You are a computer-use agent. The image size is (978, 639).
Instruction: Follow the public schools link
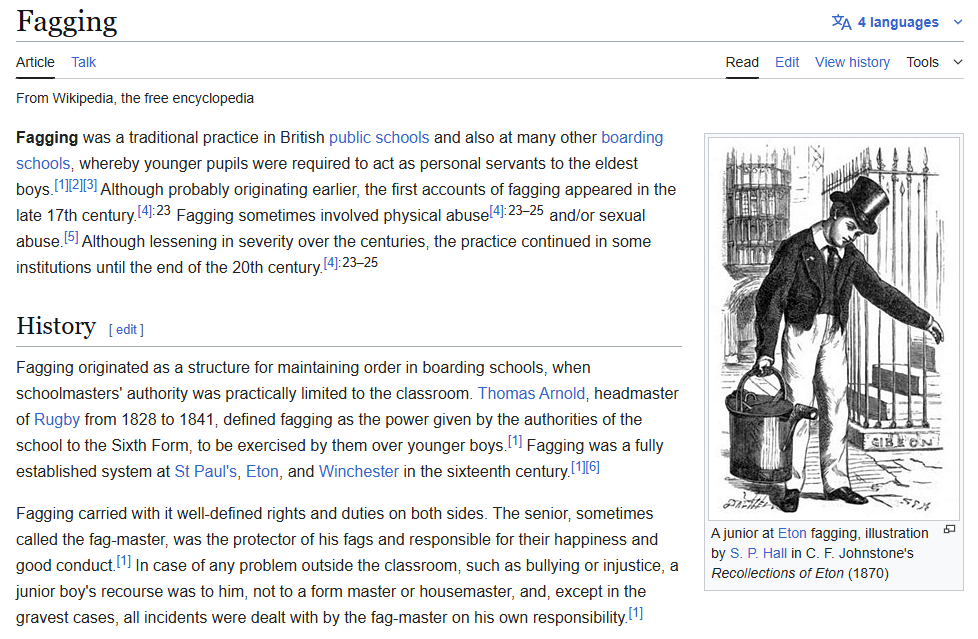379,137
